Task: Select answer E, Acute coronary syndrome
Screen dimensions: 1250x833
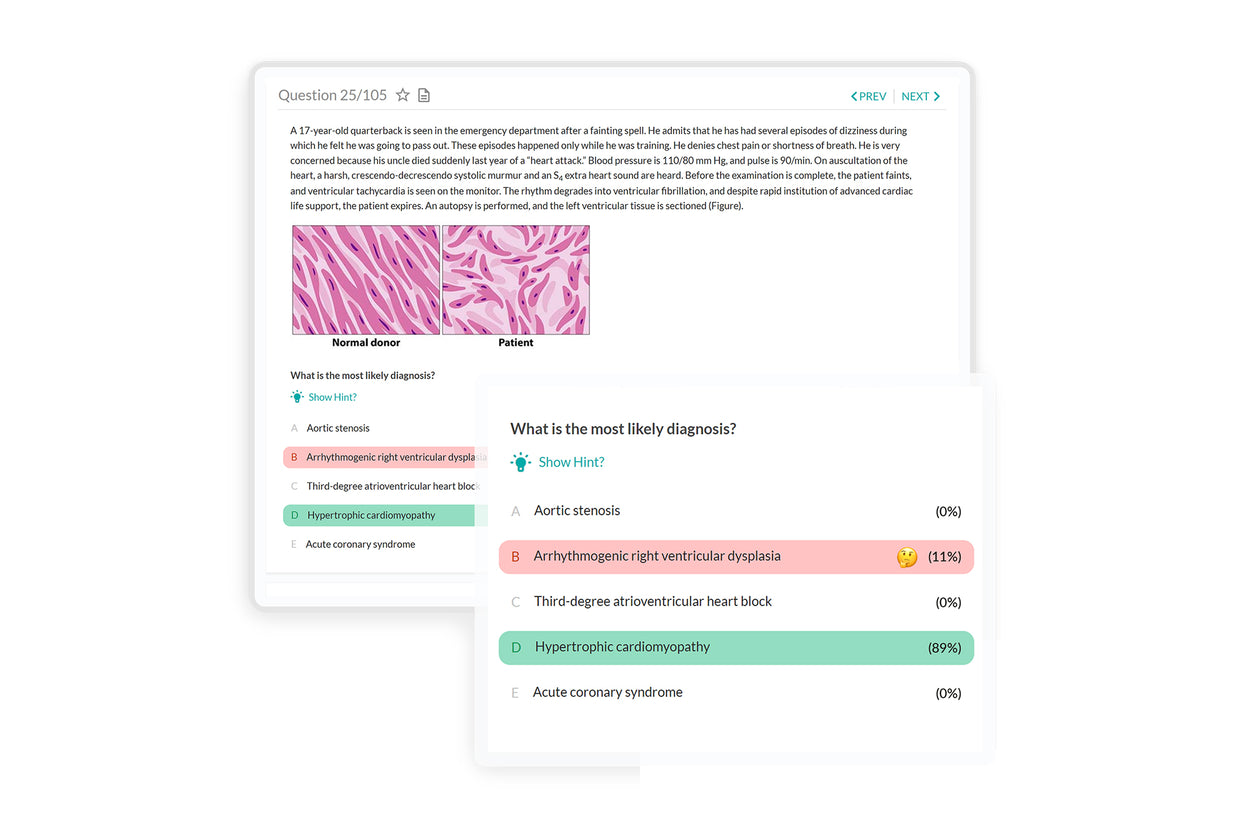Action: pyautogui.click(x=607, y=692)
